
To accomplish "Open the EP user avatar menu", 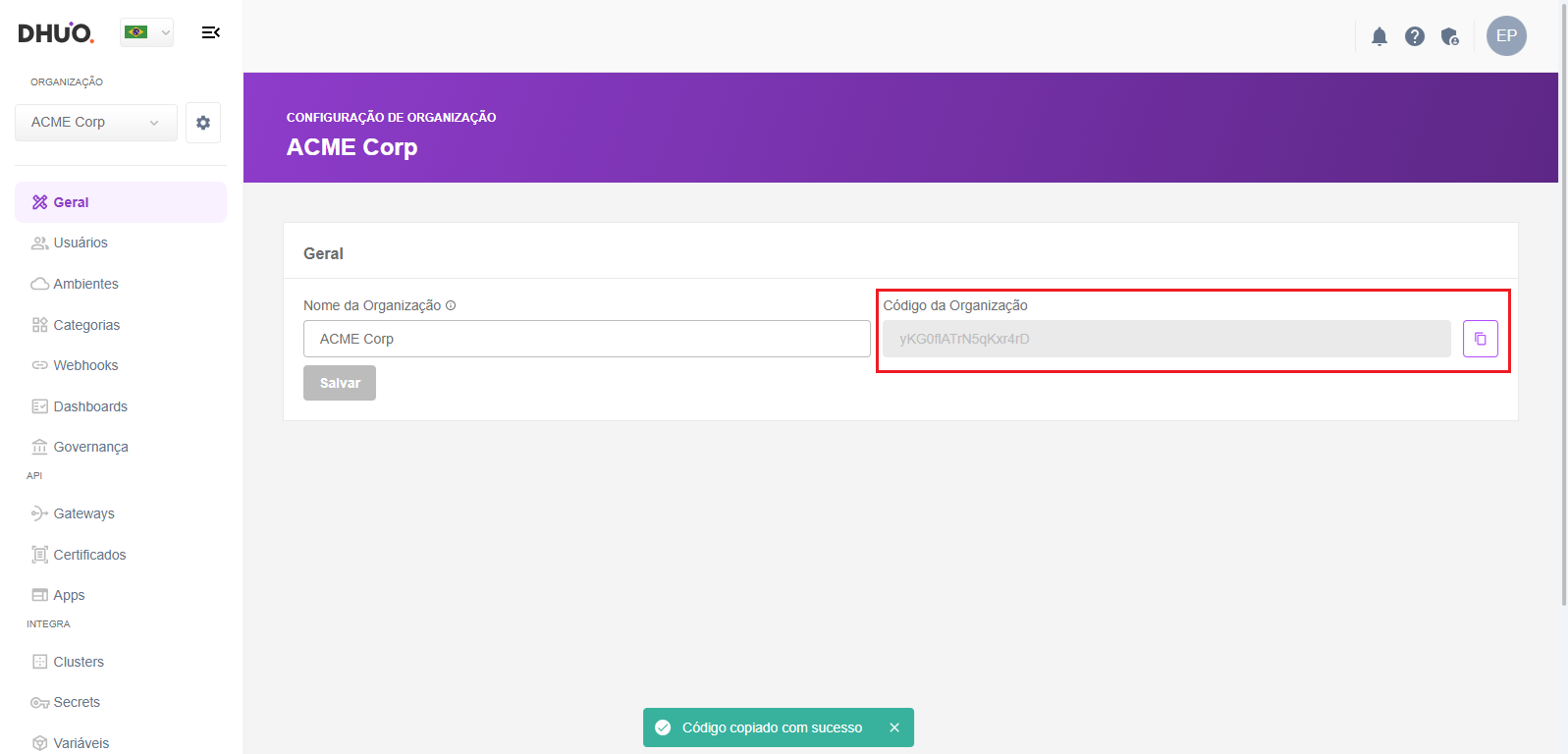I will point(1505,36).
